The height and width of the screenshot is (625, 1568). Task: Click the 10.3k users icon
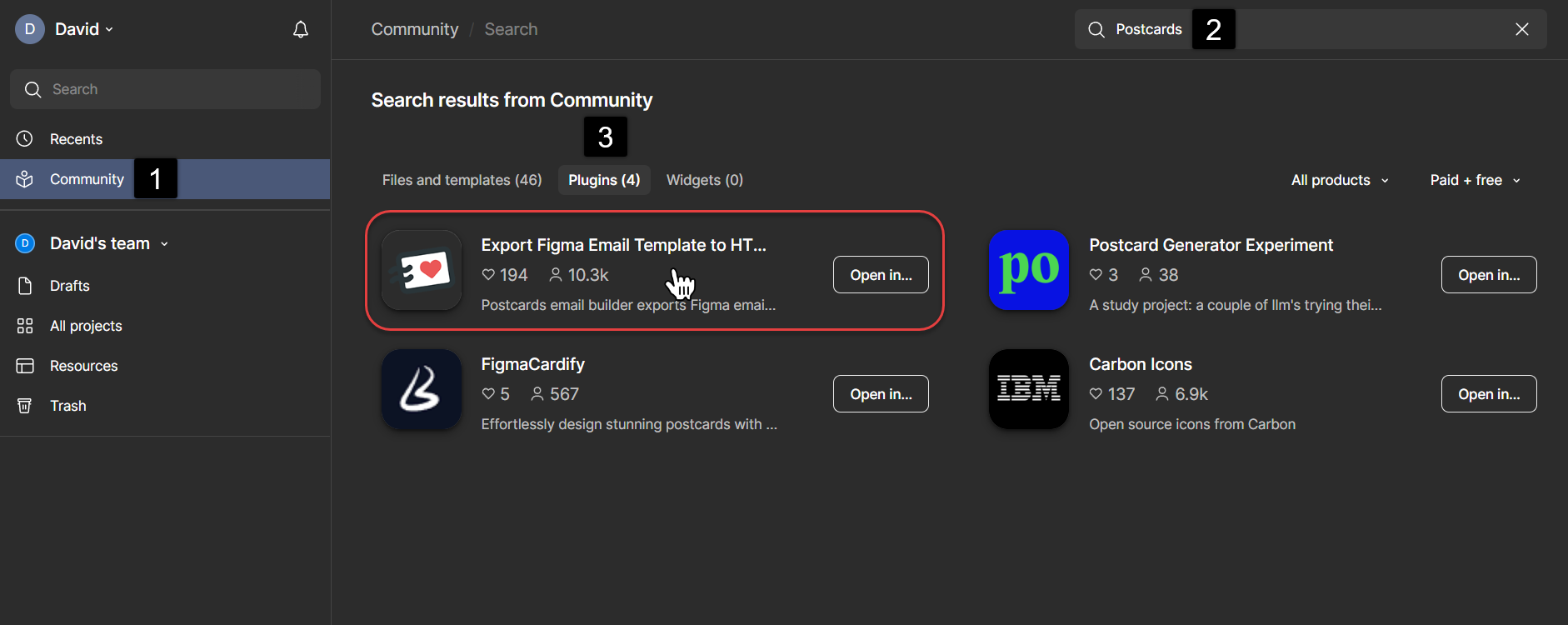556,274
